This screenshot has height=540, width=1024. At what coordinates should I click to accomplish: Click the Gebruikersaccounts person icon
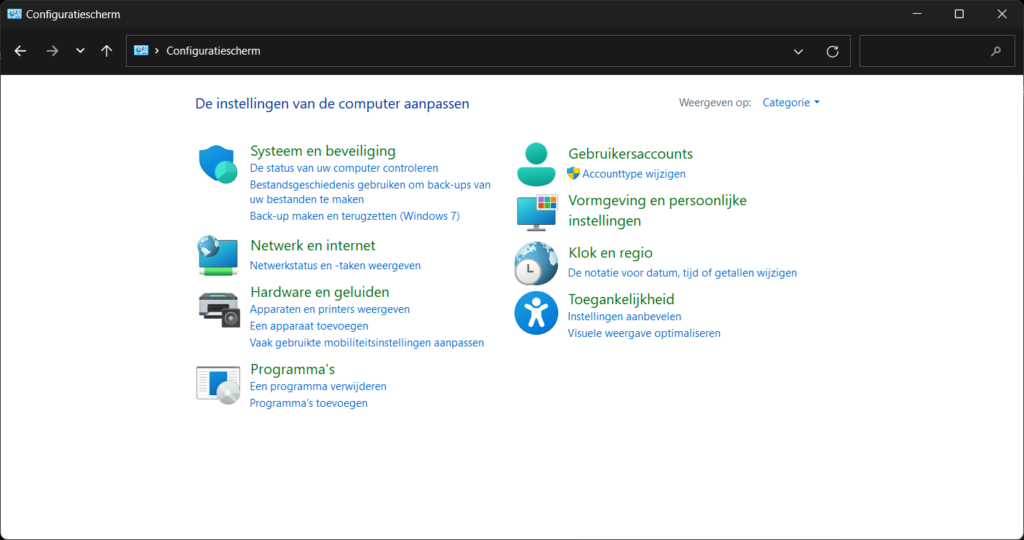click(x=536, y=164)
